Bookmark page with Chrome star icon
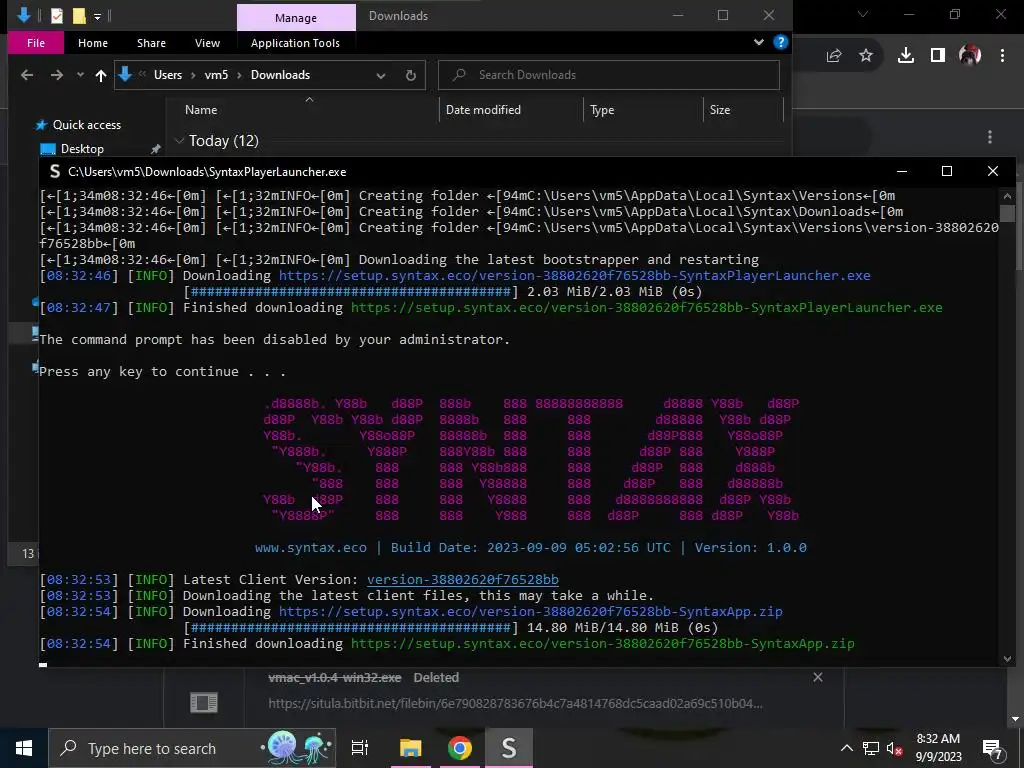Viewport: 1024px width, 768px height. point(866,56)
